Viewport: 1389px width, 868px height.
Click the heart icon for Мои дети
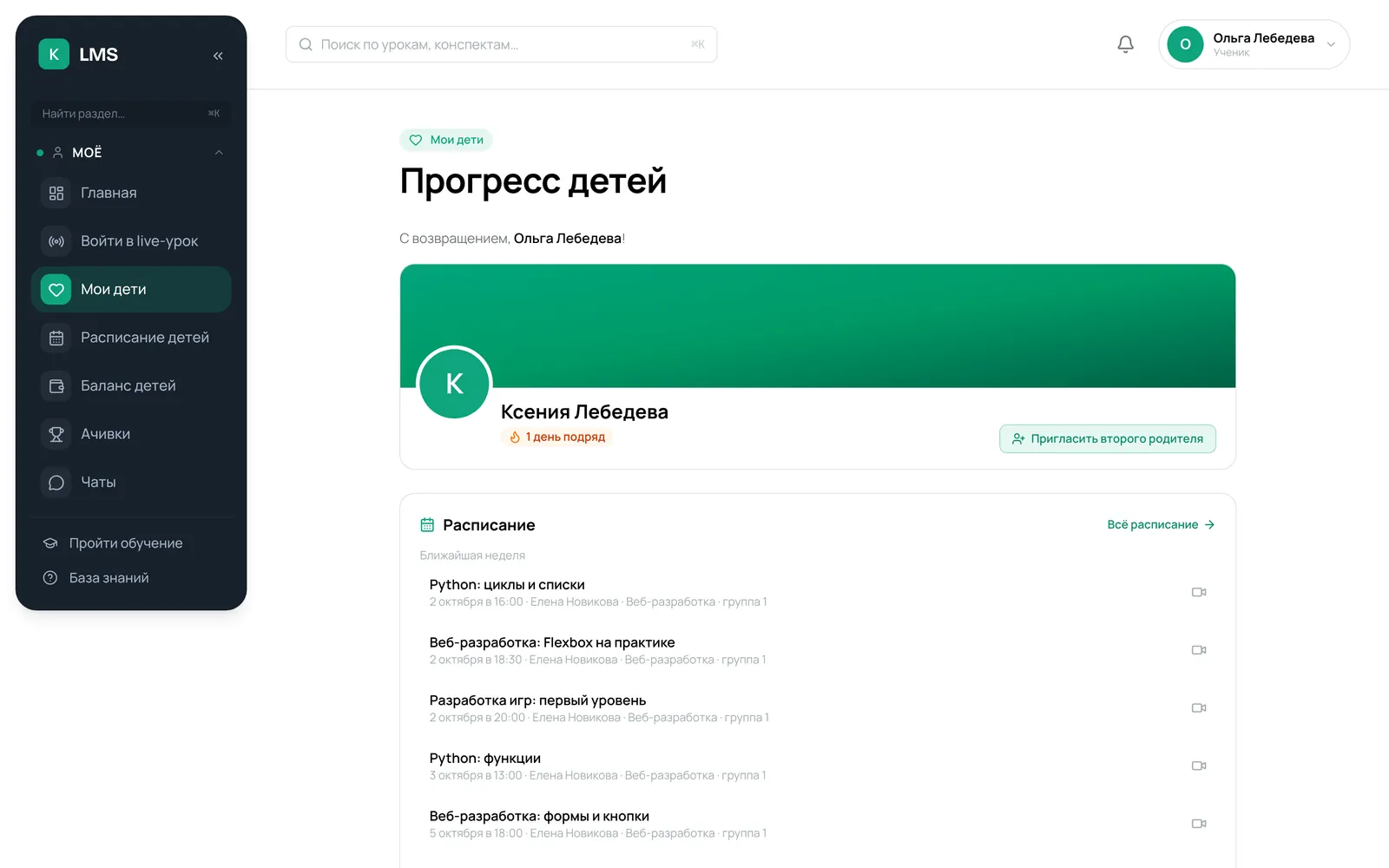click(56, 289)
